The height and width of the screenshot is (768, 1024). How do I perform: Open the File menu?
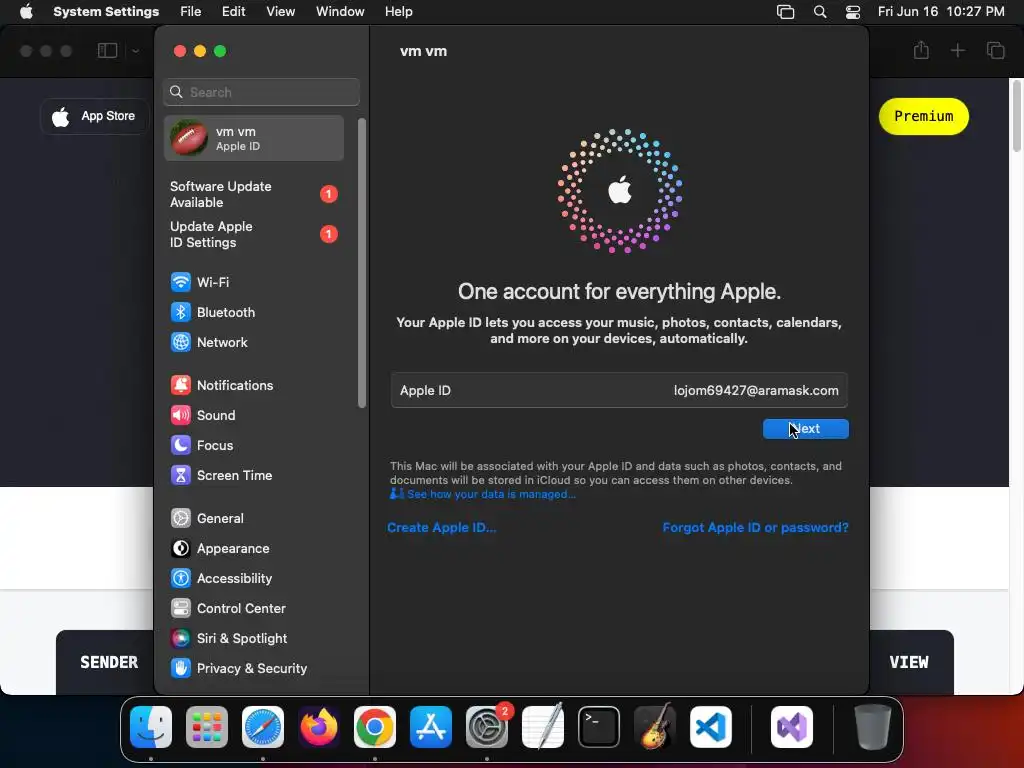point(191,12)
